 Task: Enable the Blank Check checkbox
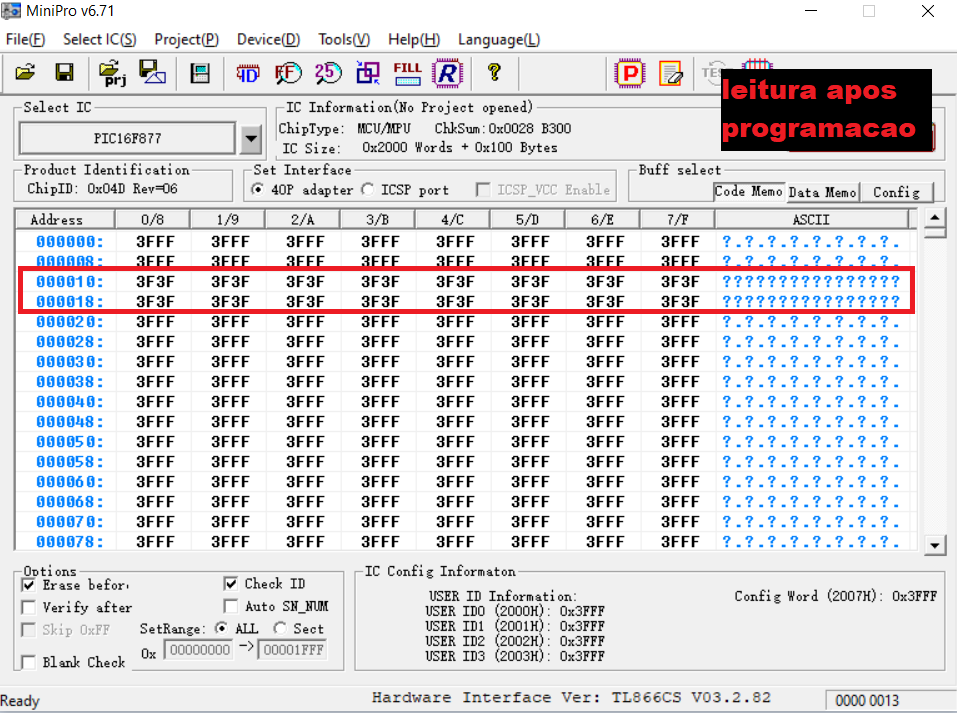click(x=29, y=662)
